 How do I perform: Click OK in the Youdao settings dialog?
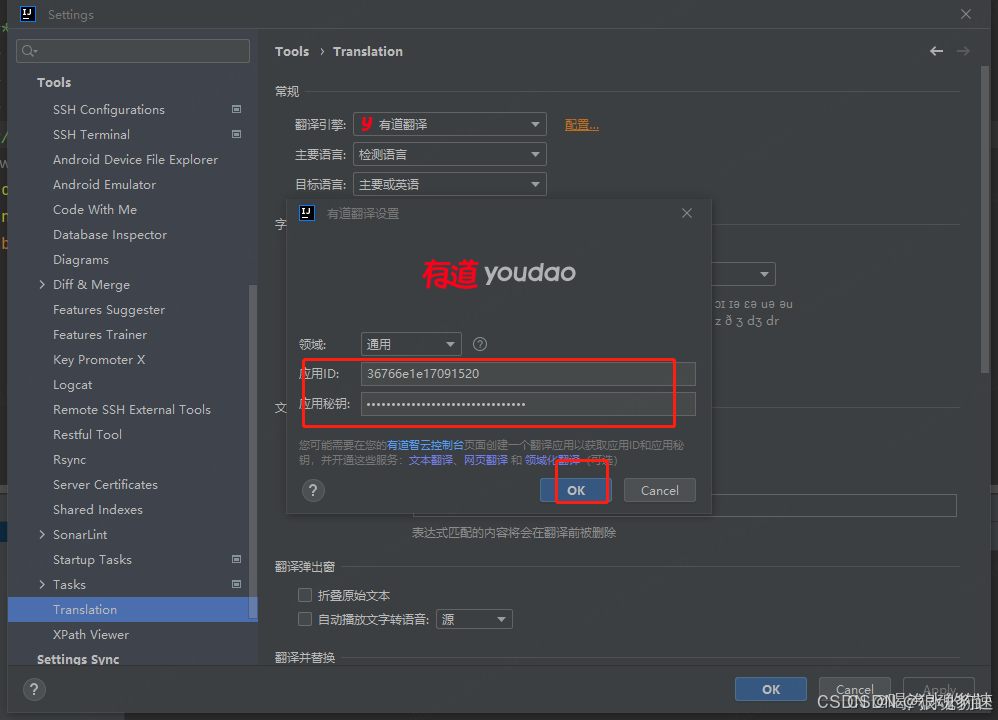tap(575, 490)
